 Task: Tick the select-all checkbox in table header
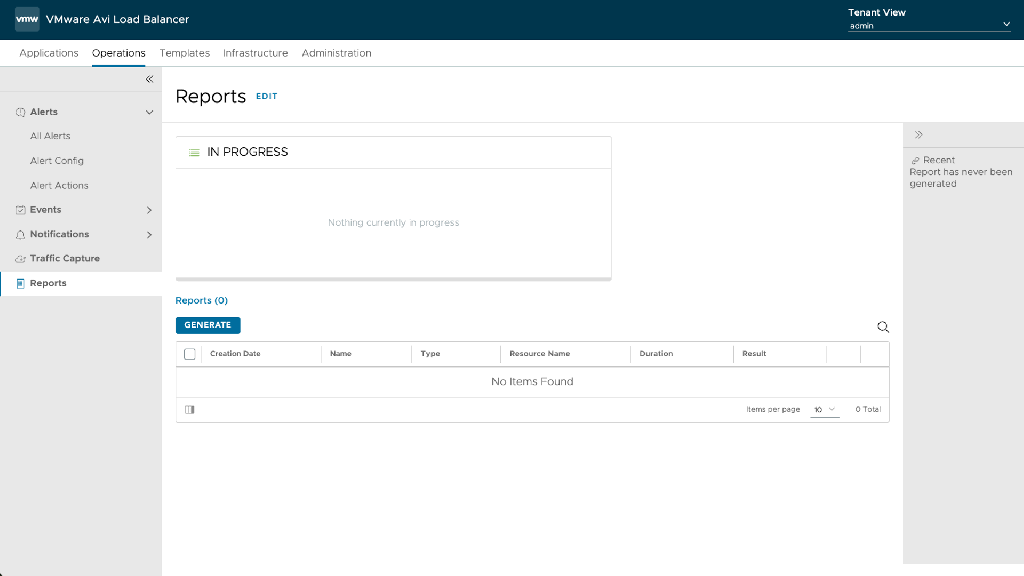pos(189,354)
